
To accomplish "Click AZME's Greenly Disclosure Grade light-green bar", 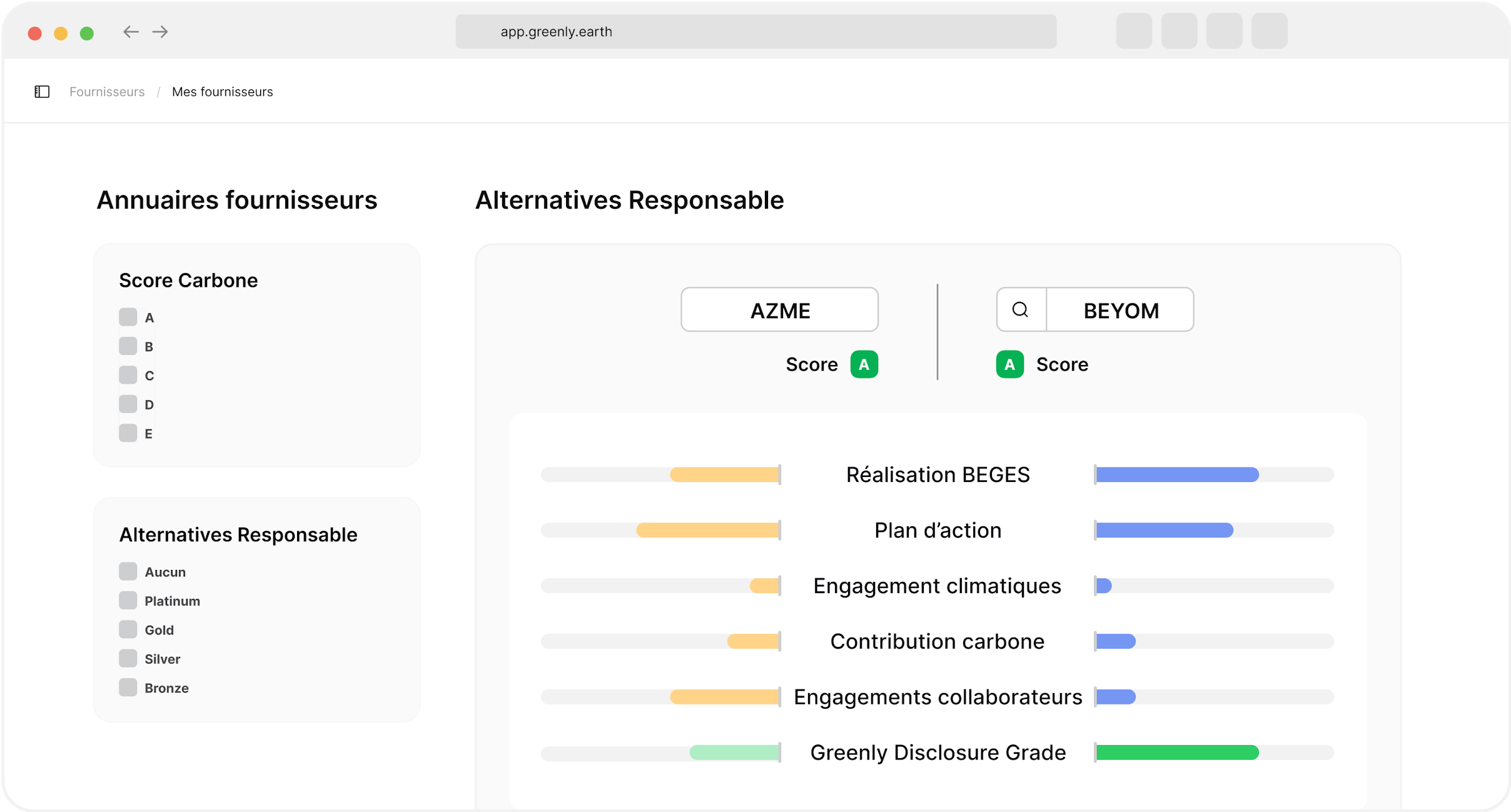I will click(x=735, y=753).
